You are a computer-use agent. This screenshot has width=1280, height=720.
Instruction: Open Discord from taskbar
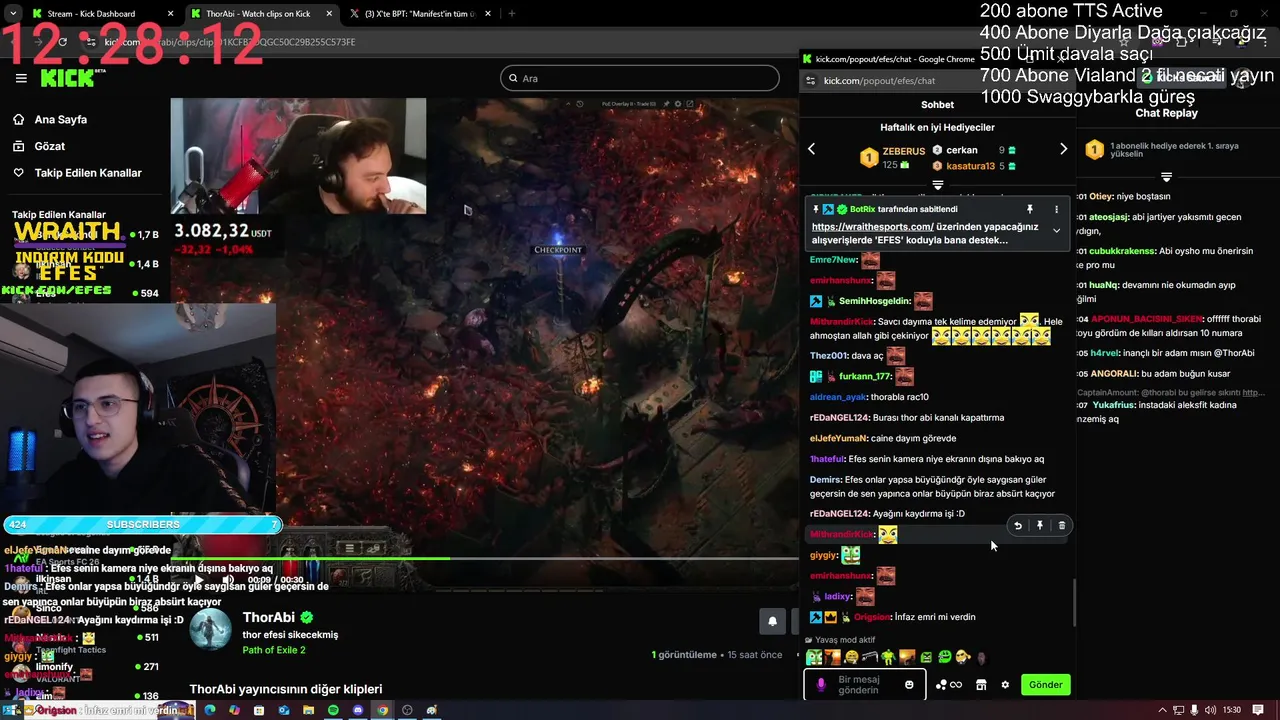coord(358,710)
